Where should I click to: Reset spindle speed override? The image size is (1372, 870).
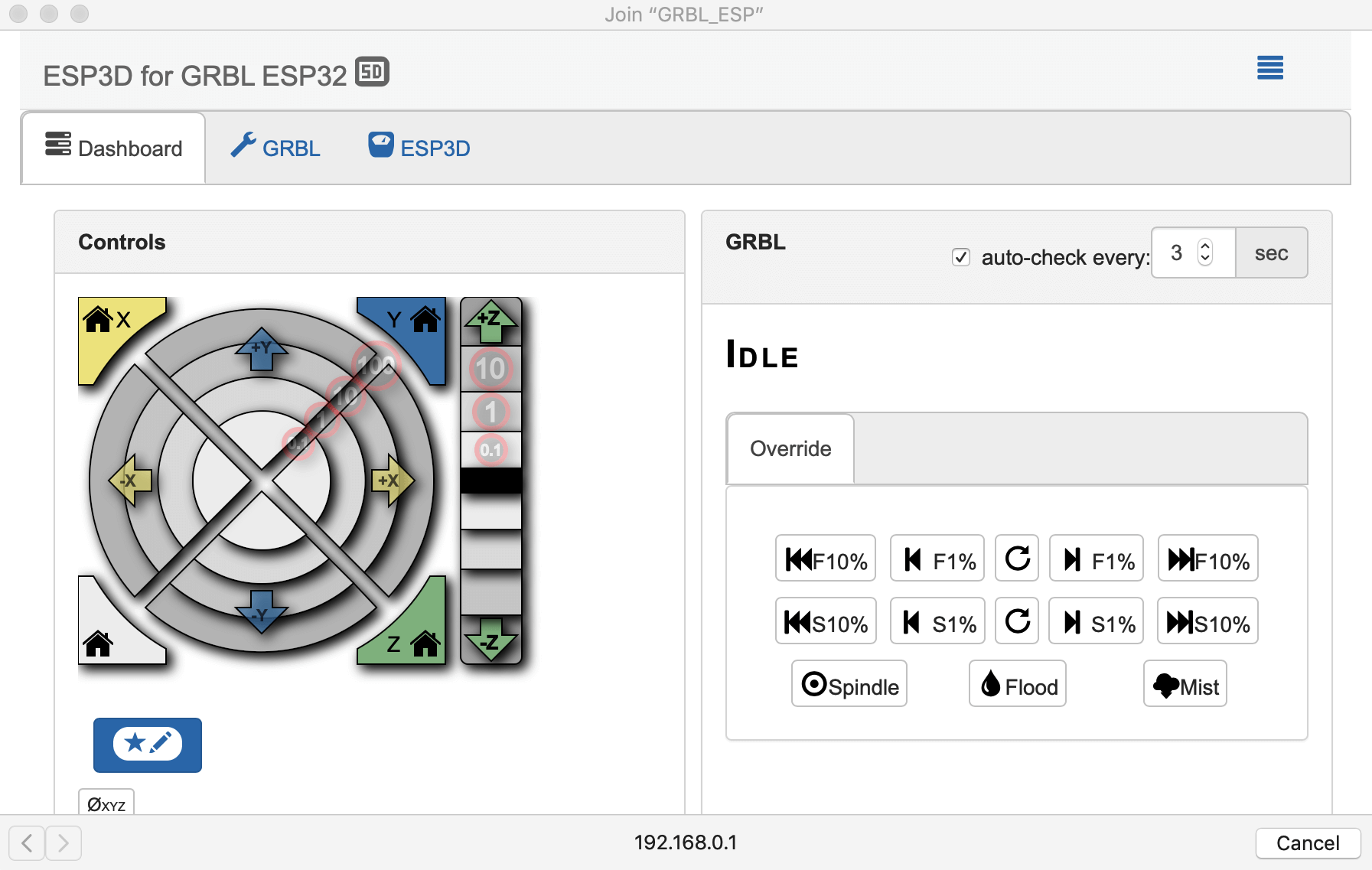(x=1017, y=621)
